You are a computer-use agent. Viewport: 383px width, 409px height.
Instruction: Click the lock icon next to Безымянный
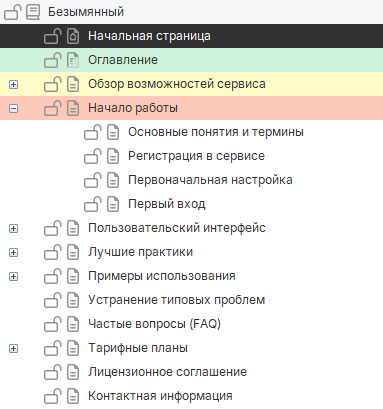pos(13,12)
